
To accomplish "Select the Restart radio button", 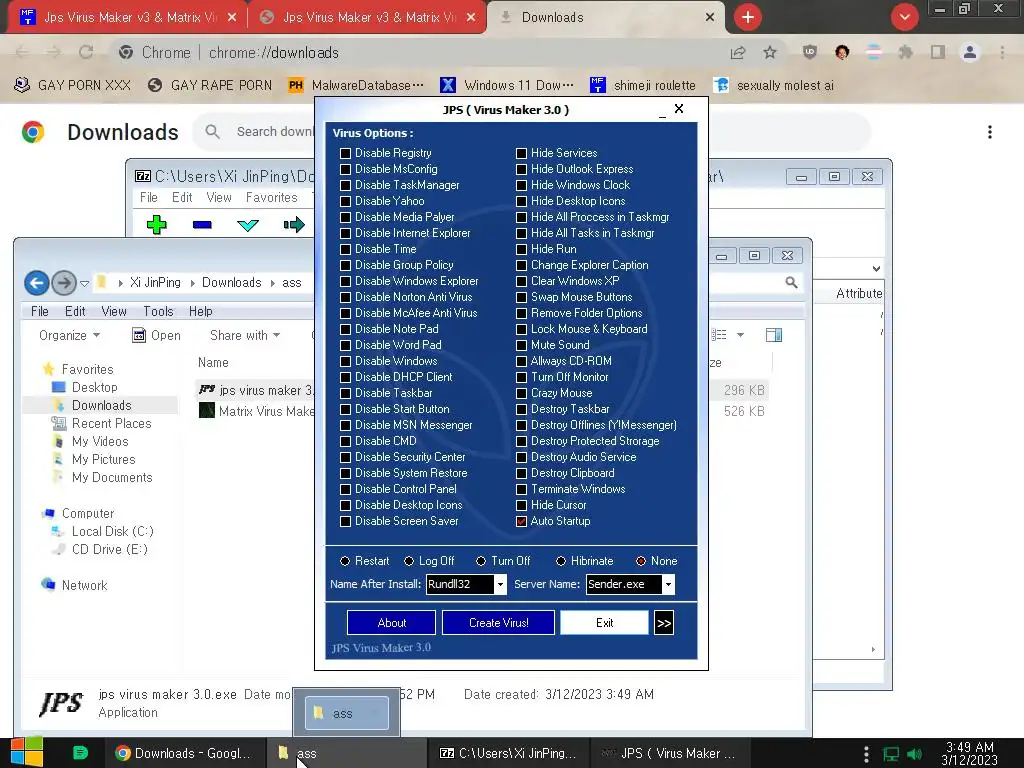I will (345, 561).
